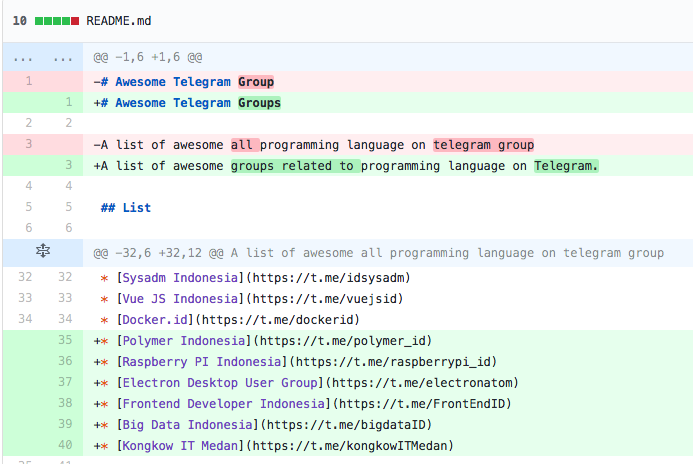Click old line number 32
Image resolution: width=693 pixels, height=464 pixels.
click(25, 277)
